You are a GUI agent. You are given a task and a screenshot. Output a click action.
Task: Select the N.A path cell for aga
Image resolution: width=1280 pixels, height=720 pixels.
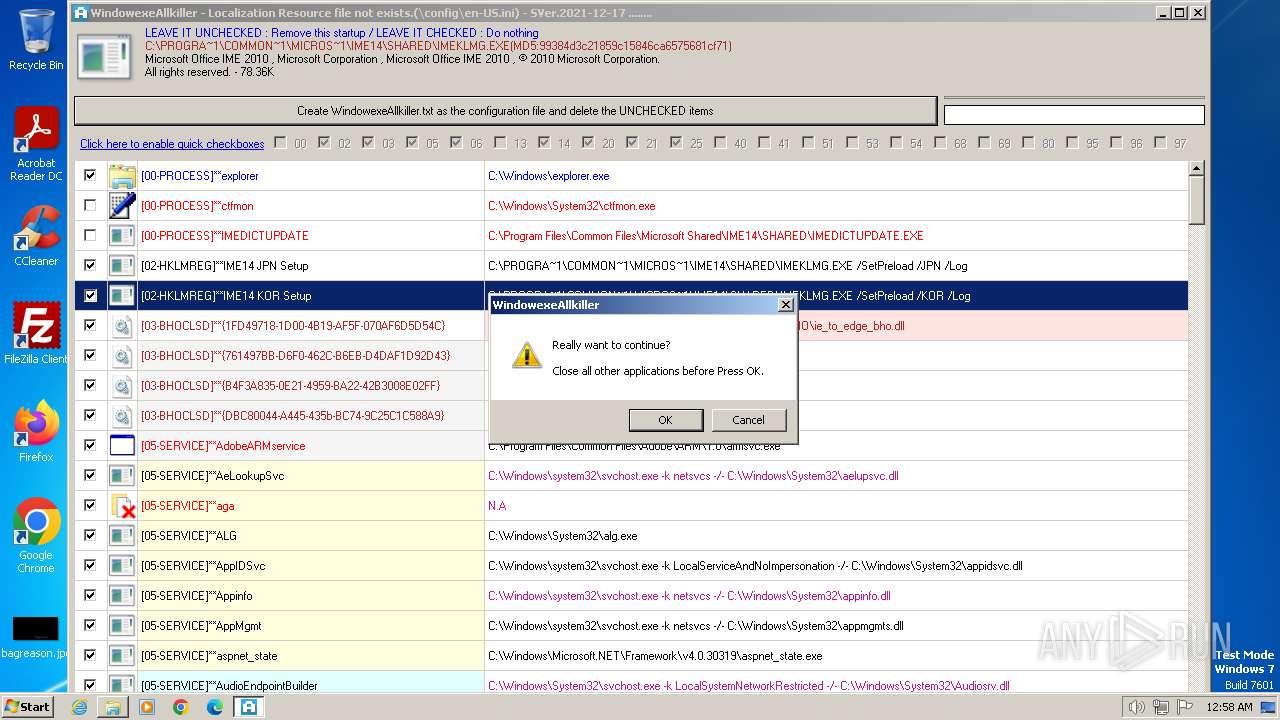click(836, 506)
